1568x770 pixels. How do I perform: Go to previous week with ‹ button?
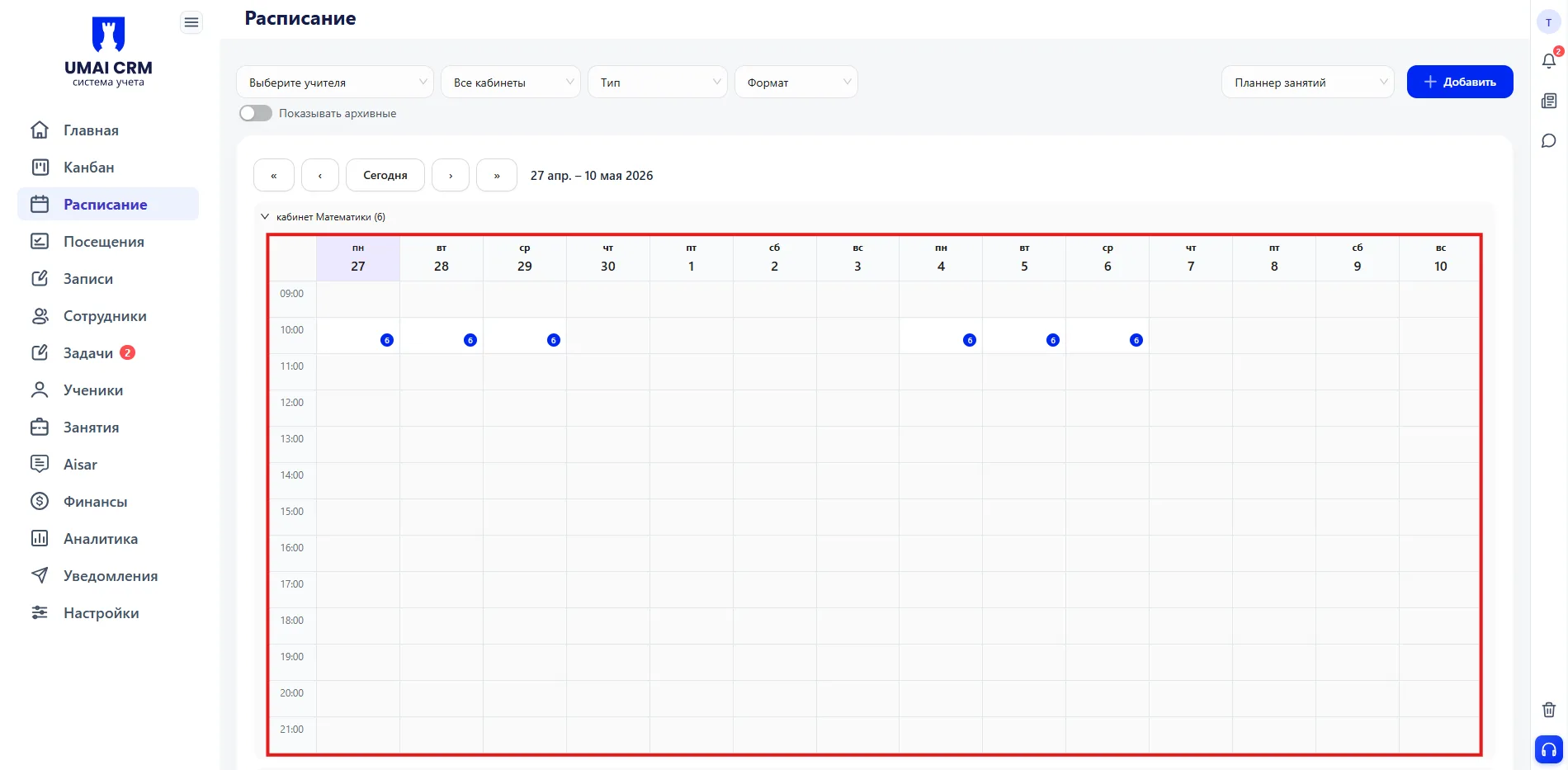[x=320, y=175]
